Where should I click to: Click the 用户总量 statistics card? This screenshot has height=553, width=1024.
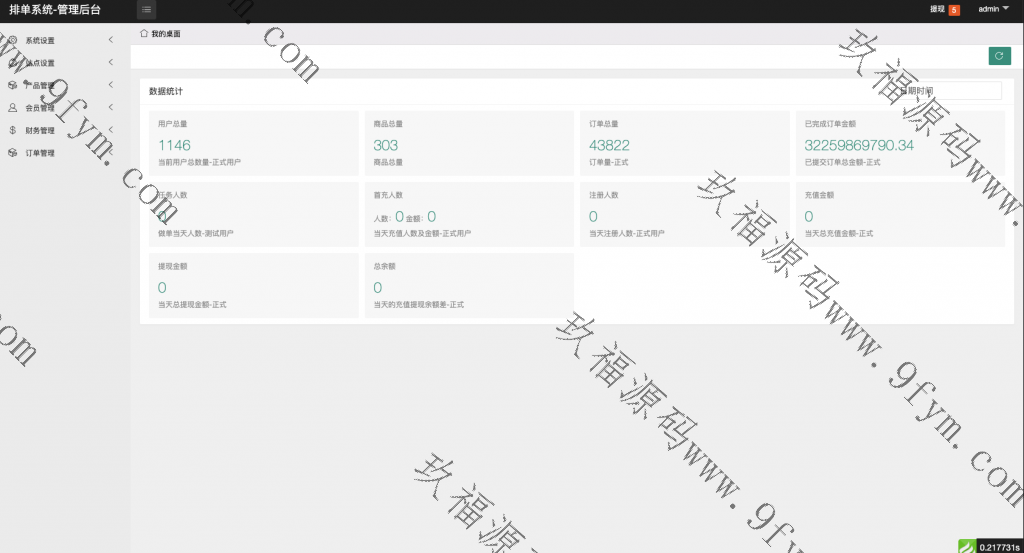[253, 143]
